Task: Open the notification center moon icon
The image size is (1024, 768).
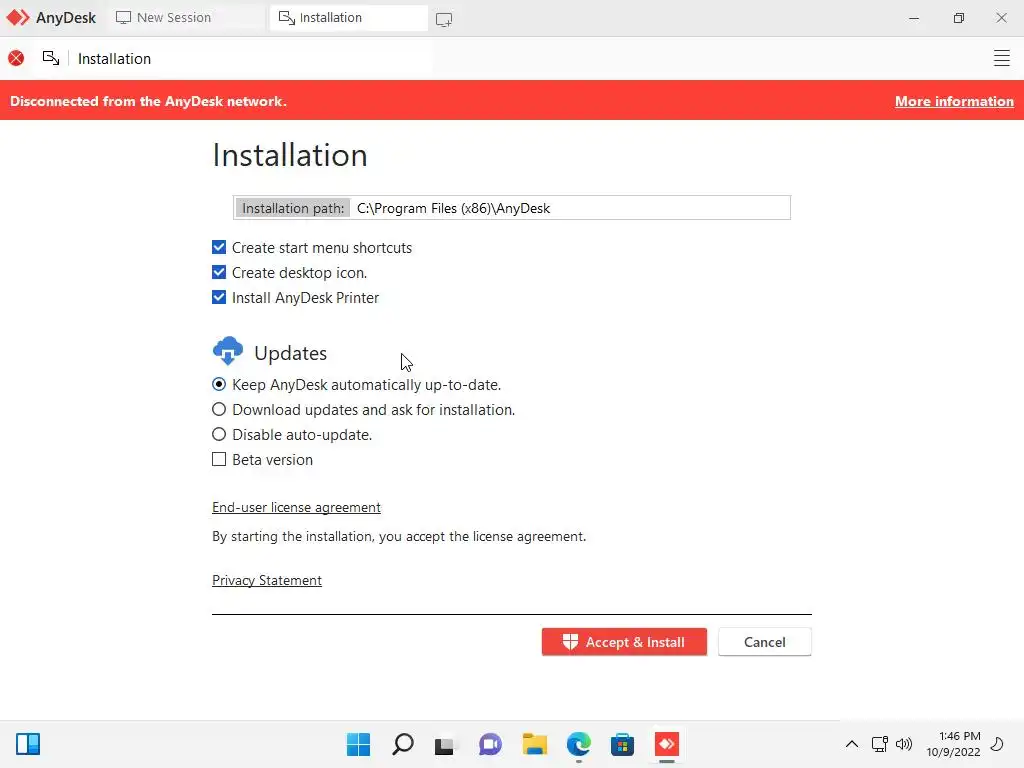Action: coord(997,744)
